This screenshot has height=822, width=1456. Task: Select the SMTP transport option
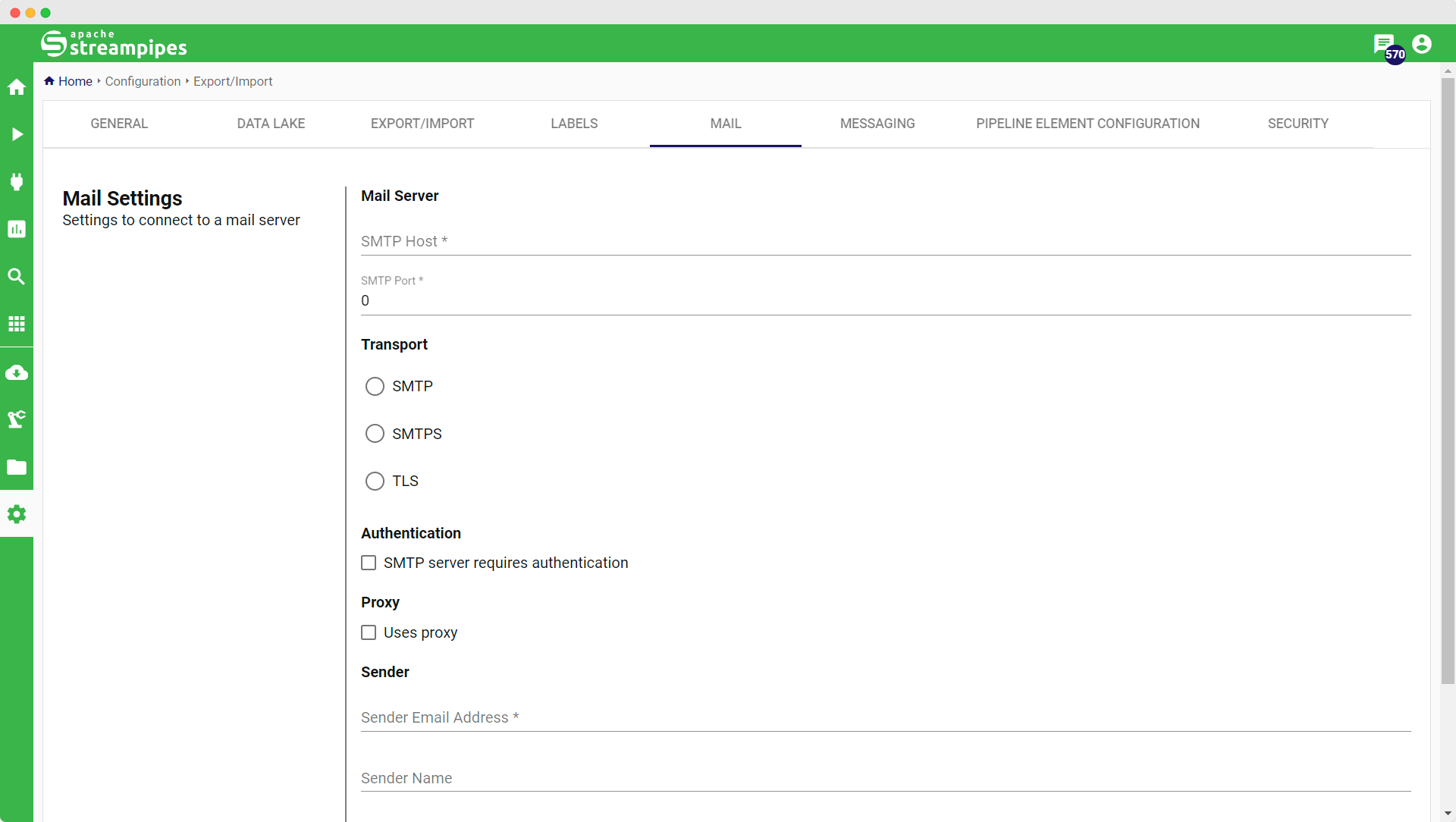[x=375, y=387]
